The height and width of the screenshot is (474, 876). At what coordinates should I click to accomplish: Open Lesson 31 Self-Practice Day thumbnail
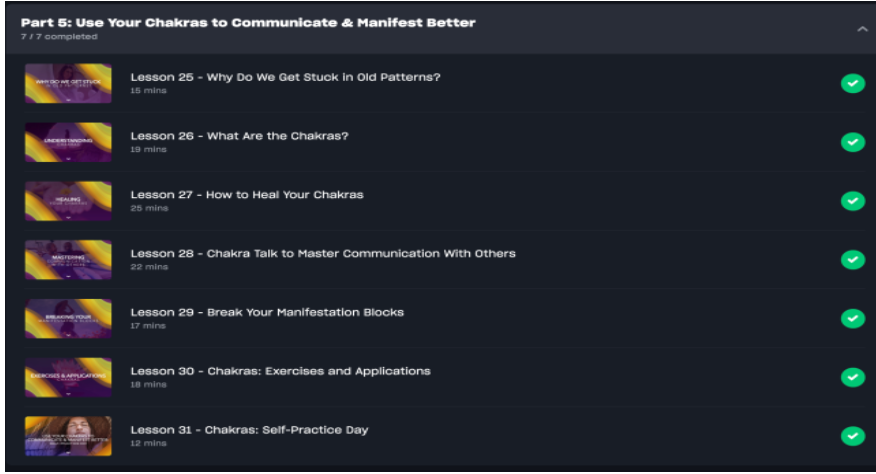(x=68, y=436)
